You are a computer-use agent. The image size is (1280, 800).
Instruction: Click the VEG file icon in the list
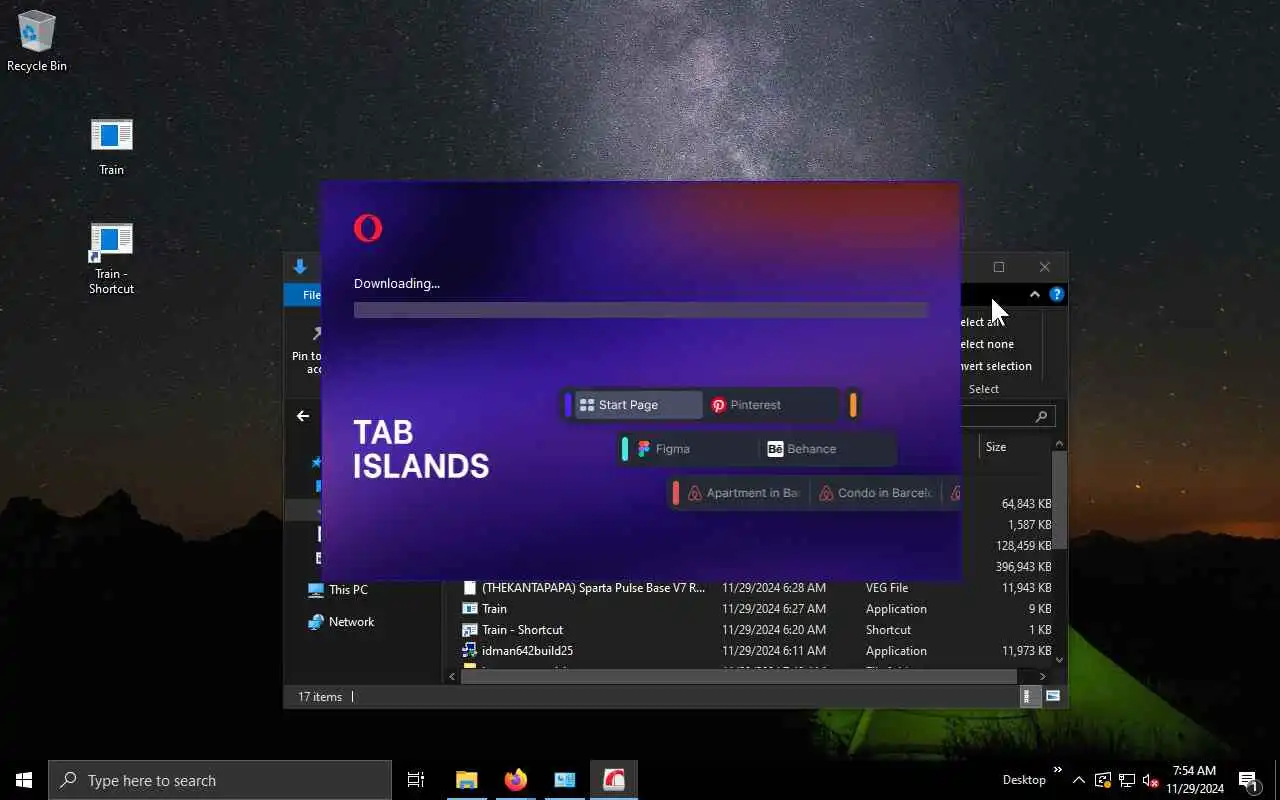pos(470,588)
